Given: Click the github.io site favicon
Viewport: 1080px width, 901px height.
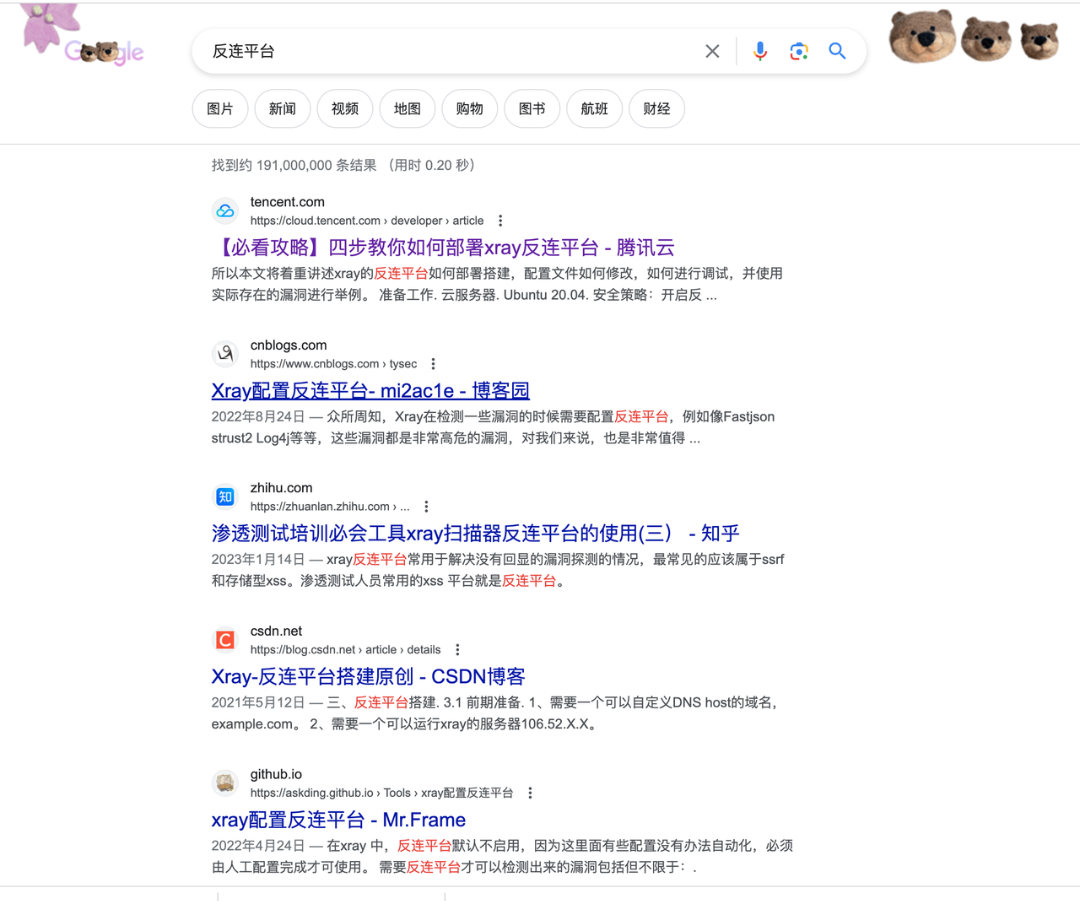Looking at the screenshot, I should click(x=225, y=783).
